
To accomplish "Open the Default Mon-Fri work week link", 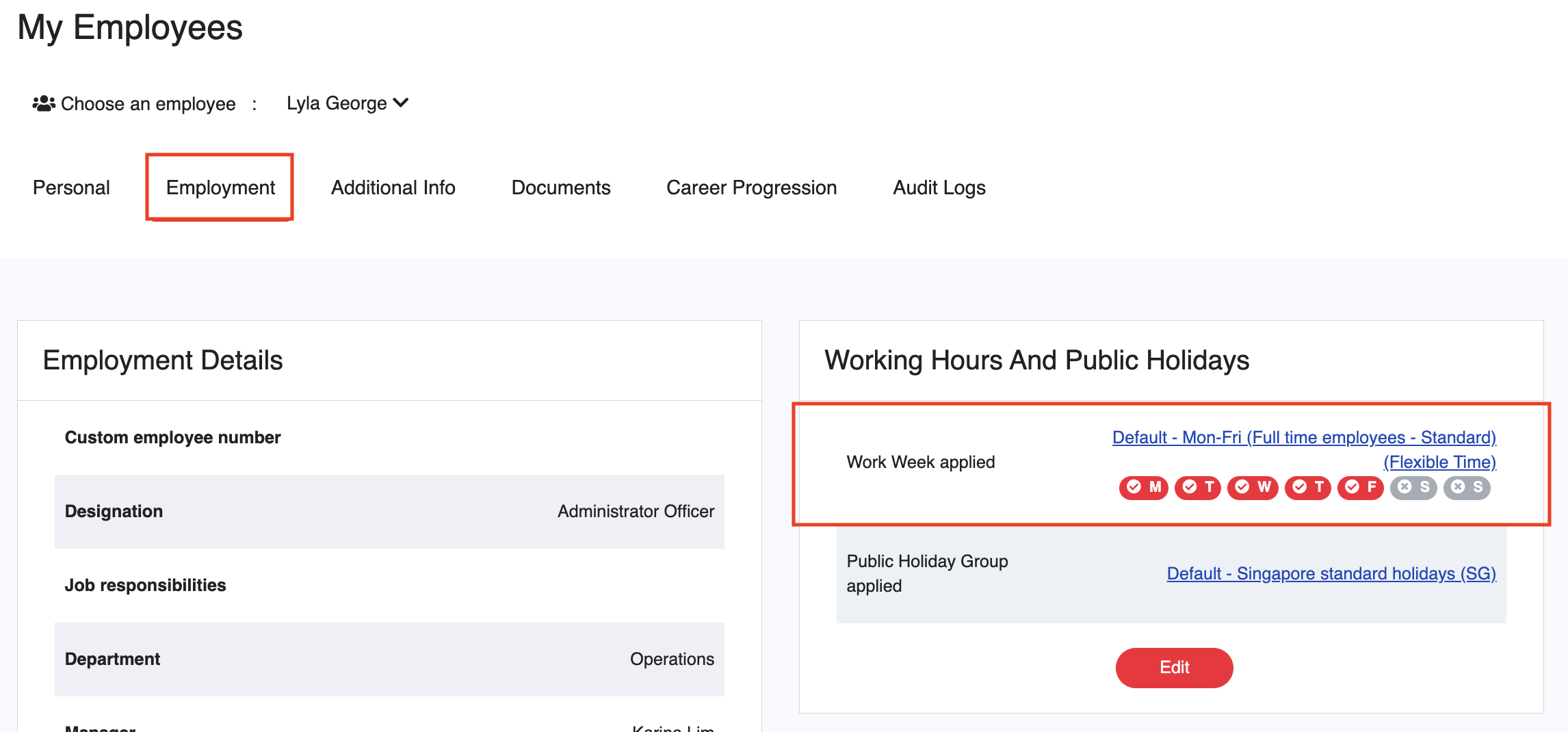I will [1304, 437].
